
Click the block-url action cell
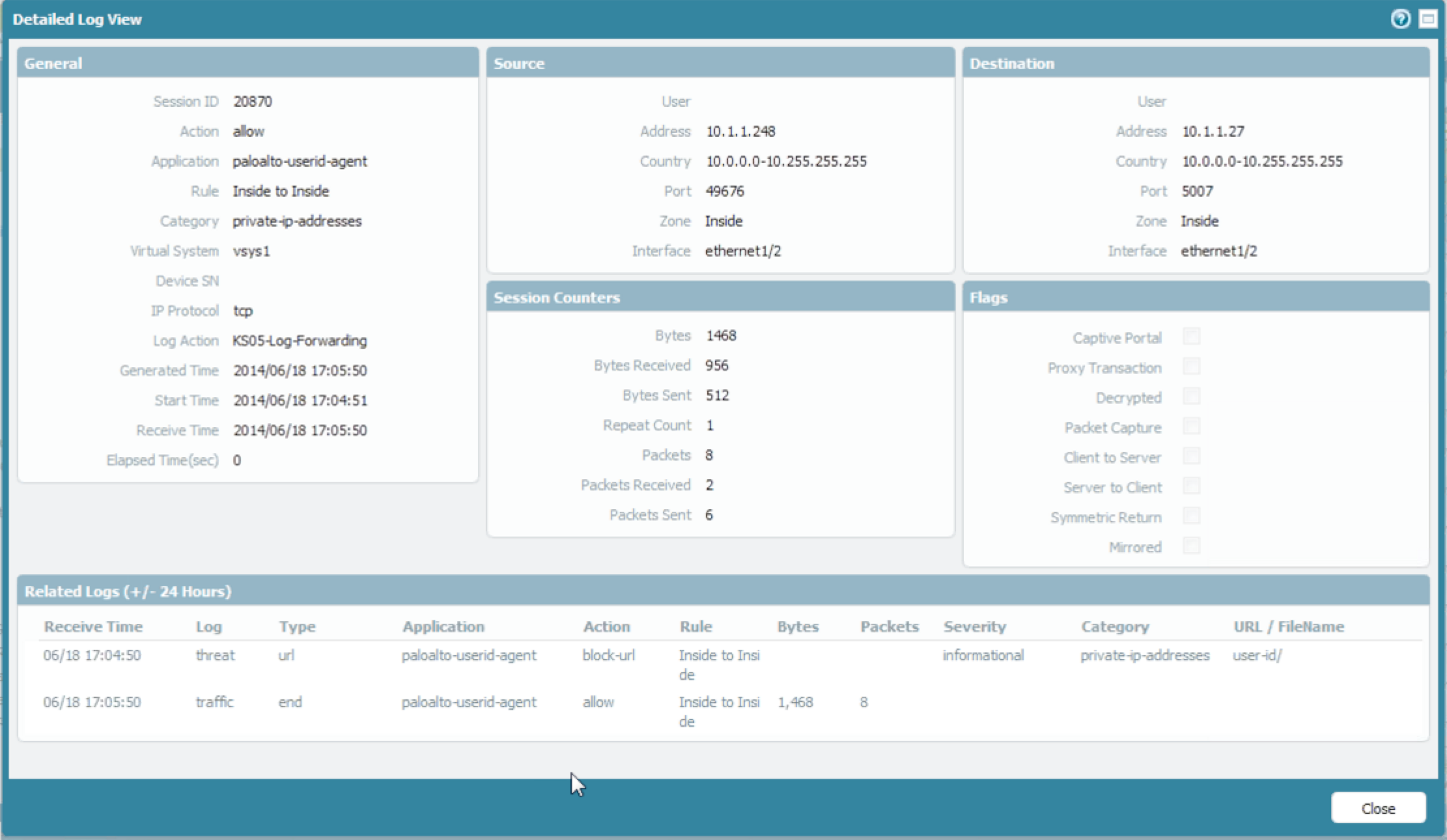(608, 655)
